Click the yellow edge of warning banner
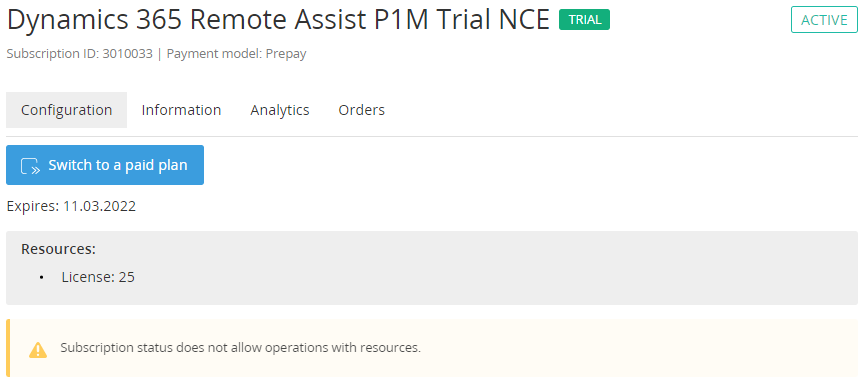The height and width of the screenshot is (384, 867). [x=8, y=348]
